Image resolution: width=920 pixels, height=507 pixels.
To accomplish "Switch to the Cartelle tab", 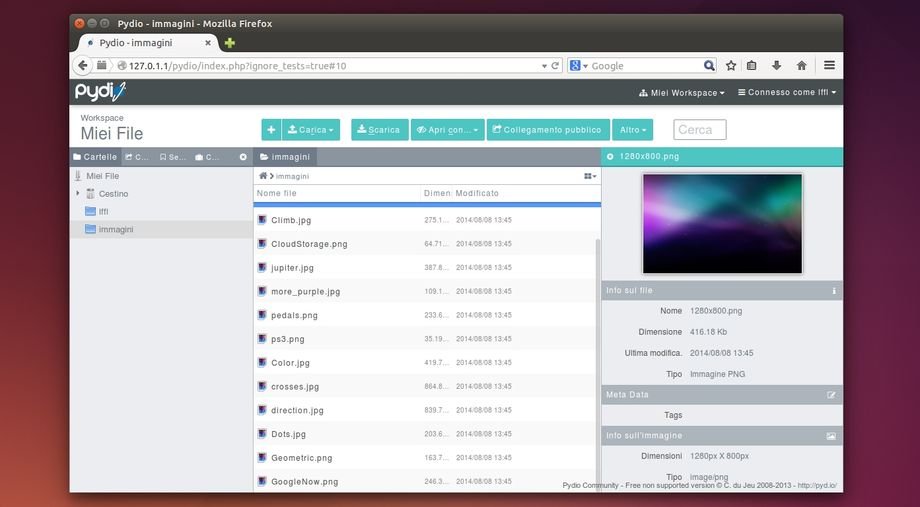I will [95, 157].
